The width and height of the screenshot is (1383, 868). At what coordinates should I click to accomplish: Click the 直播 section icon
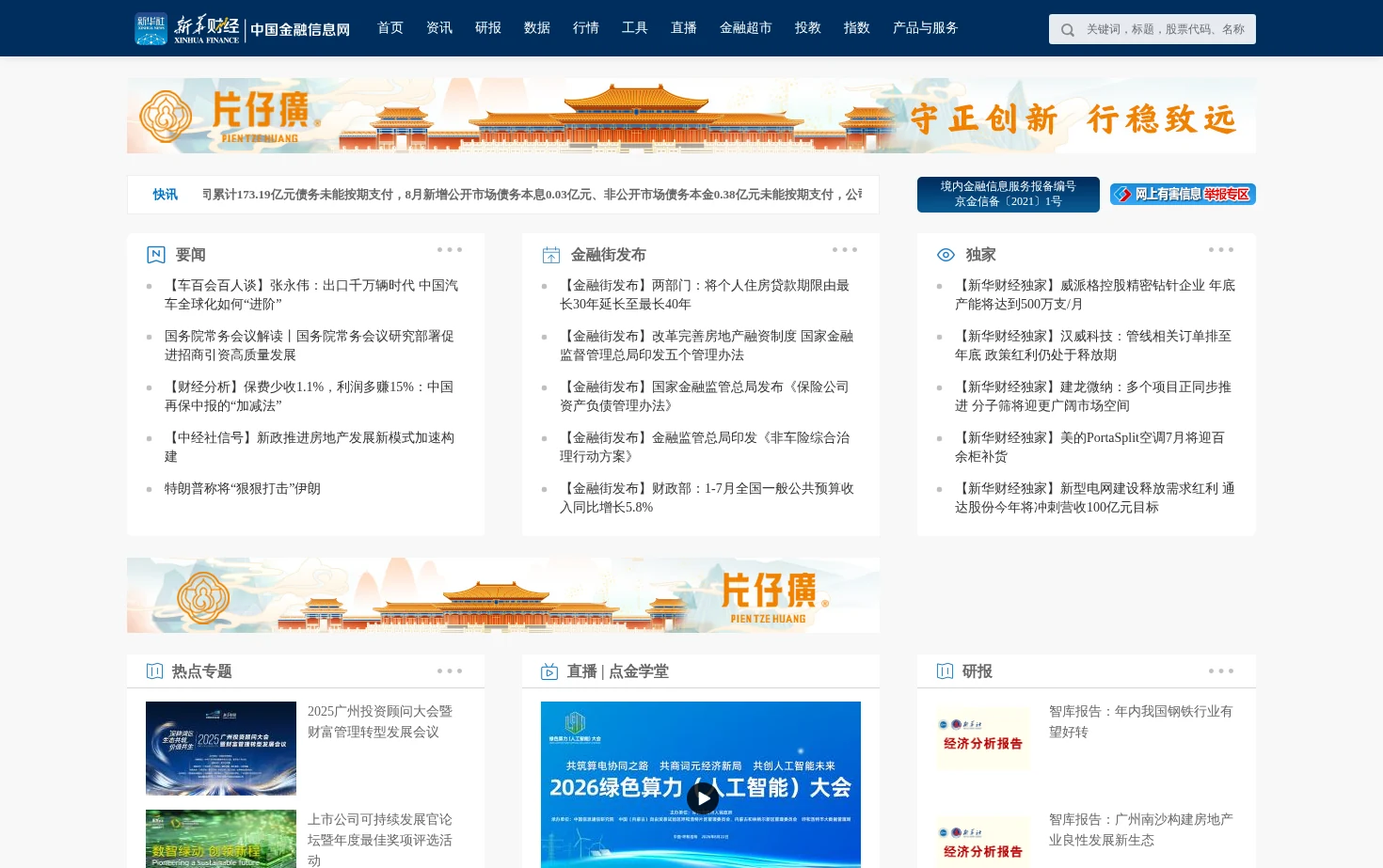549,671
